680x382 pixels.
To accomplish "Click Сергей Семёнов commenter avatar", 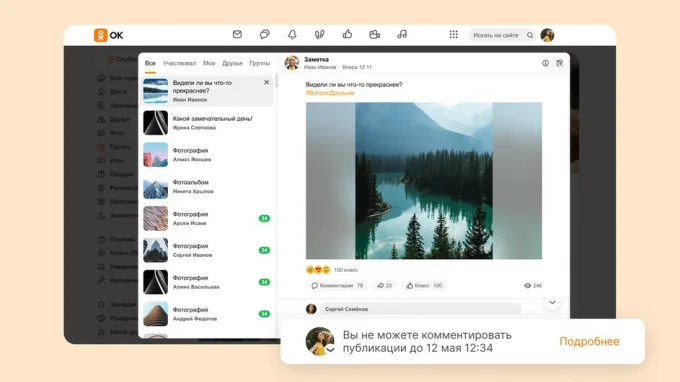I will [x=311, y=309].
